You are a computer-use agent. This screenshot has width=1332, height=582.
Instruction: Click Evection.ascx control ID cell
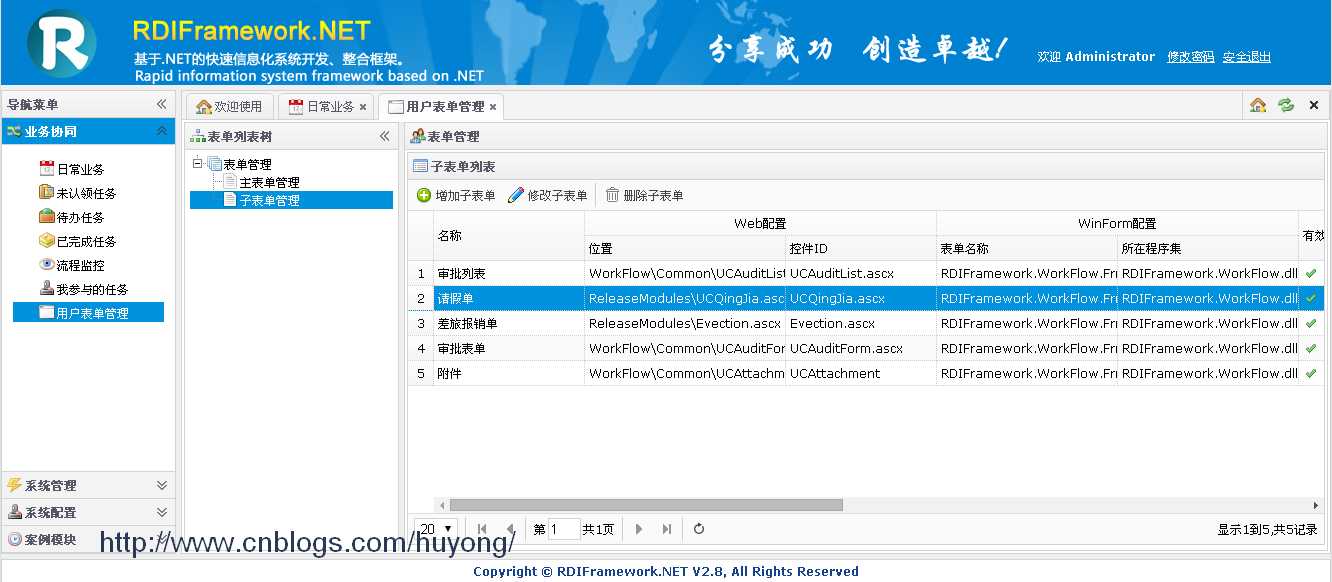coord(861,323)
